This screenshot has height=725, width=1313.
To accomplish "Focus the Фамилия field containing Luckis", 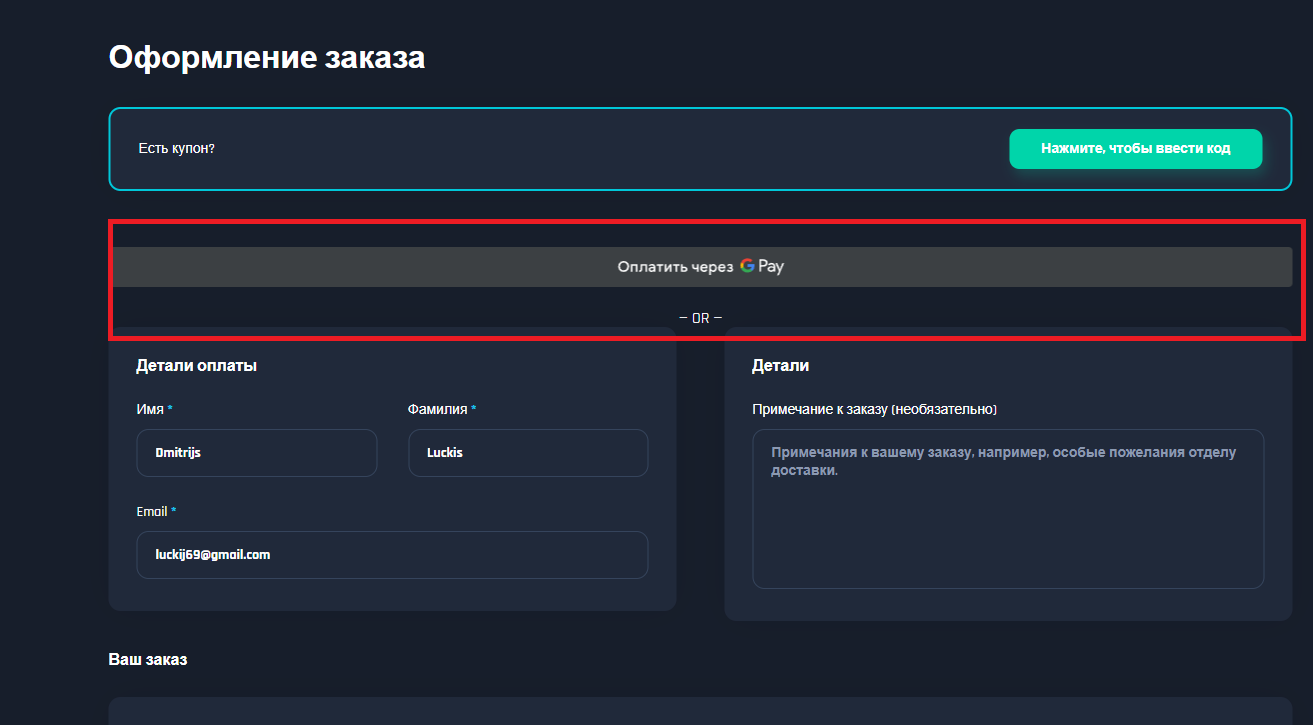I will point(528,453).
